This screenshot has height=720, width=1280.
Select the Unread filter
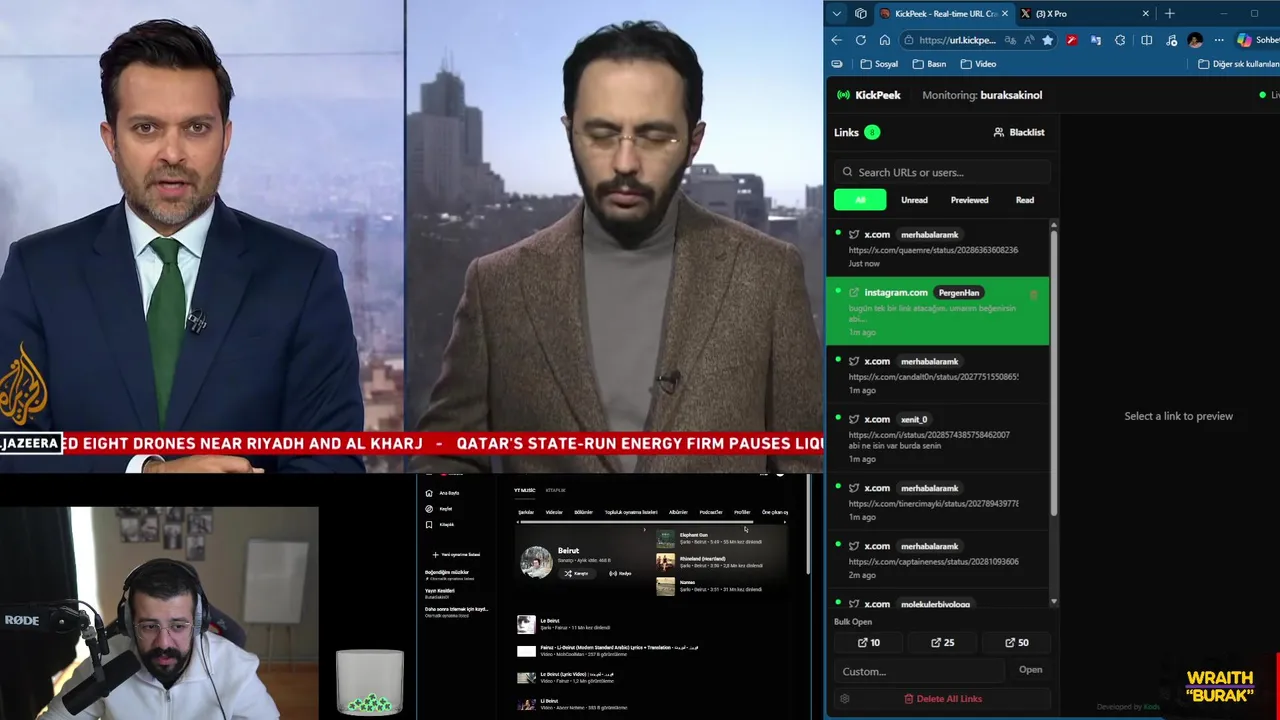point(914,200)
